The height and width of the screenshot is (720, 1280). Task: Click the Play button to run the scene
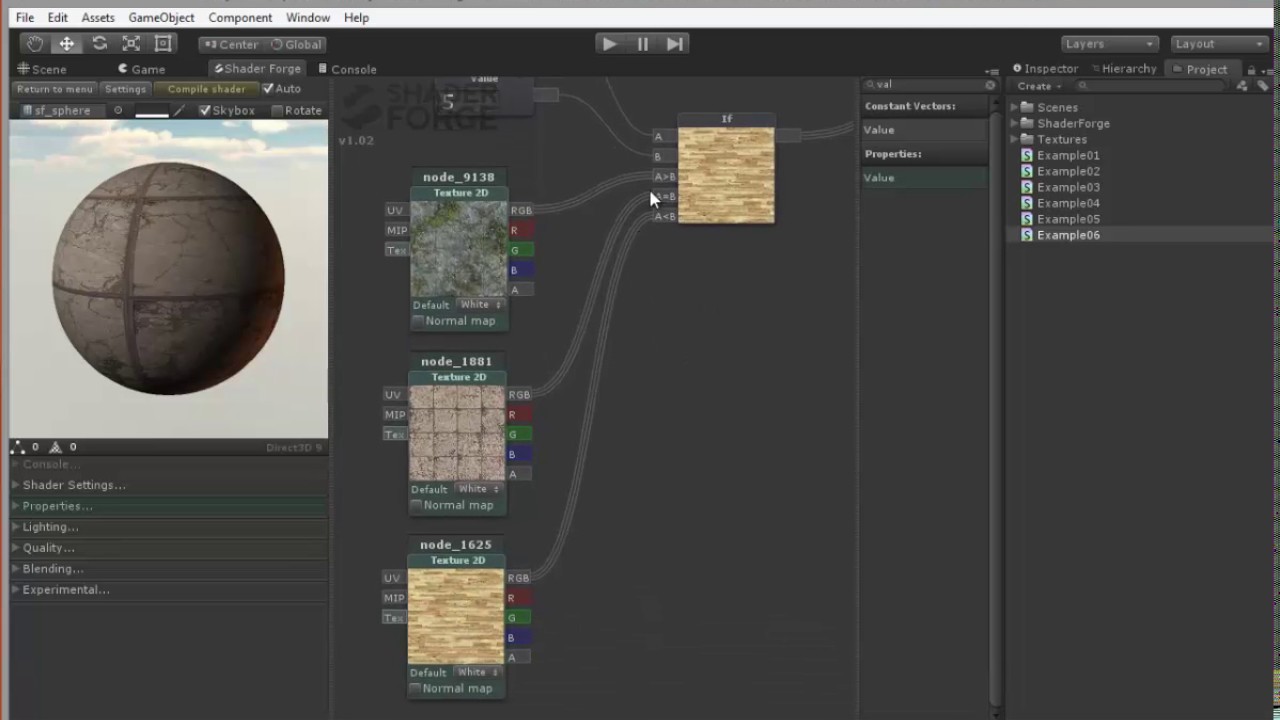pos(609,43)
